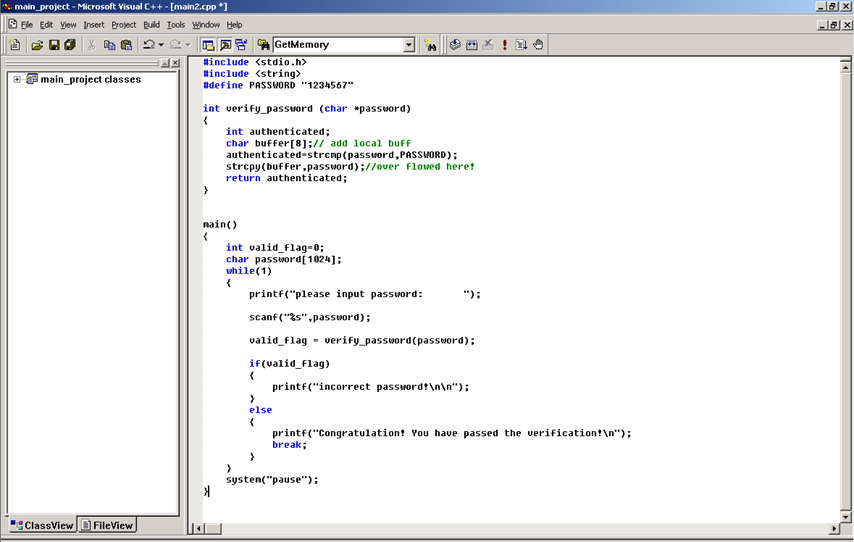The image size is (854, 542).
Task: Select the ClassView tab
Action: pos(42,525)
